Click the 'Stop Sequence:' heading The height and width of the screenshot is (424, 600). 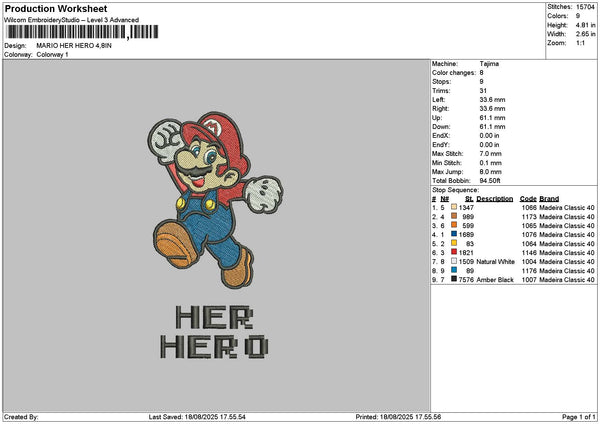pyautogui.click(x=455, y=190)
